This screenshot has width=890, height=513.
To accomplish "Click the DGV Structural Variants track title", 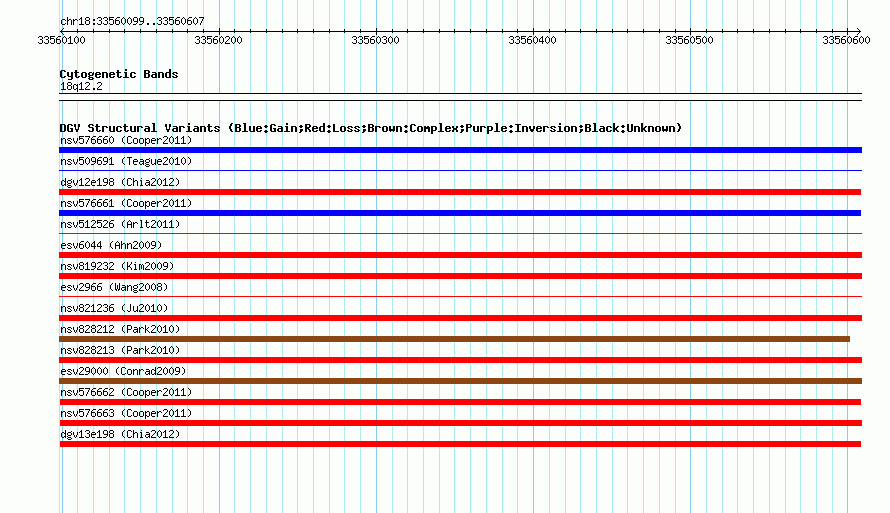I will (371, 128).
